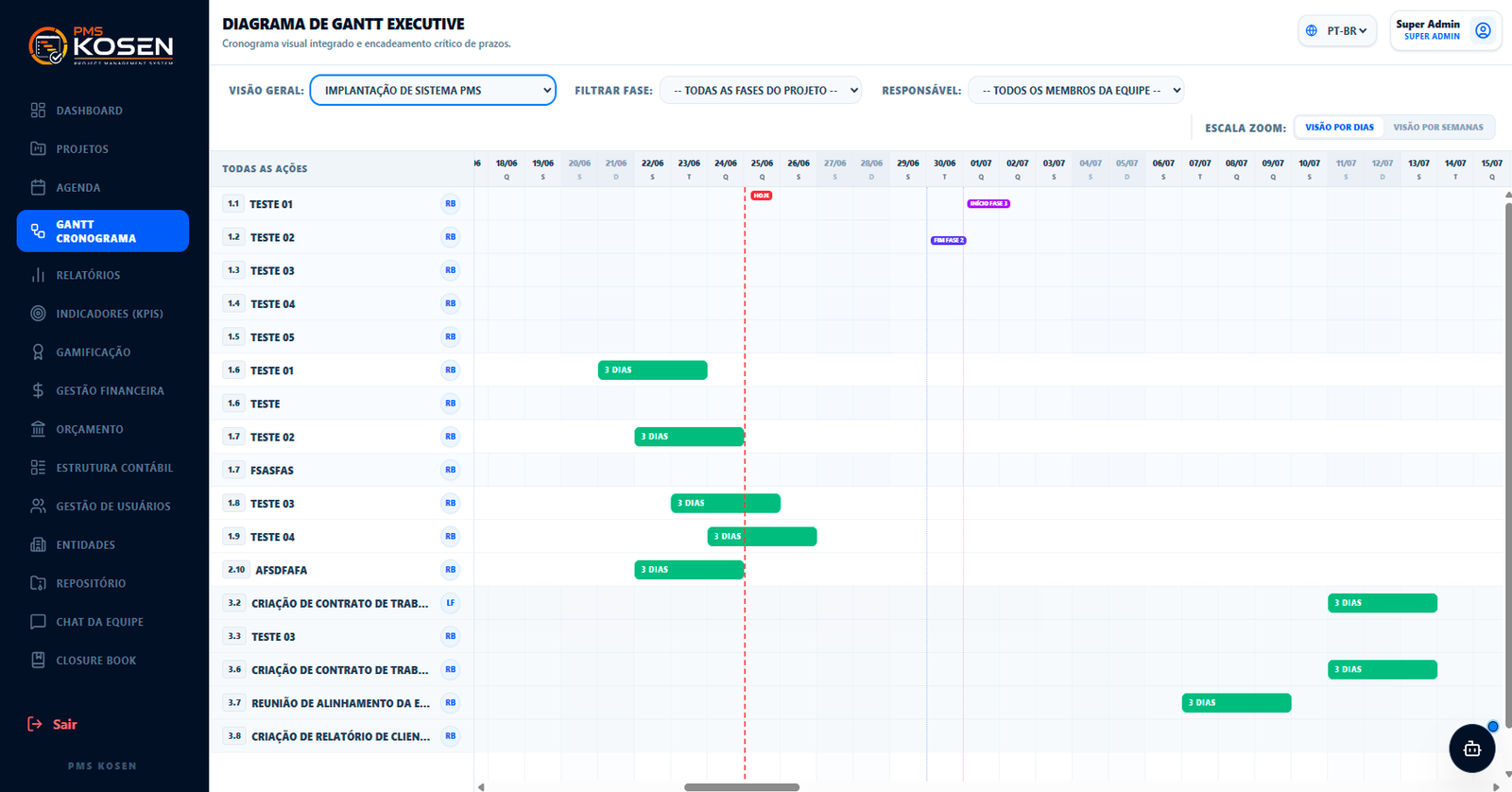Click the Gestão Financeira dollar icon
This screenshot has height=792, width=1512.
[38, 390]
